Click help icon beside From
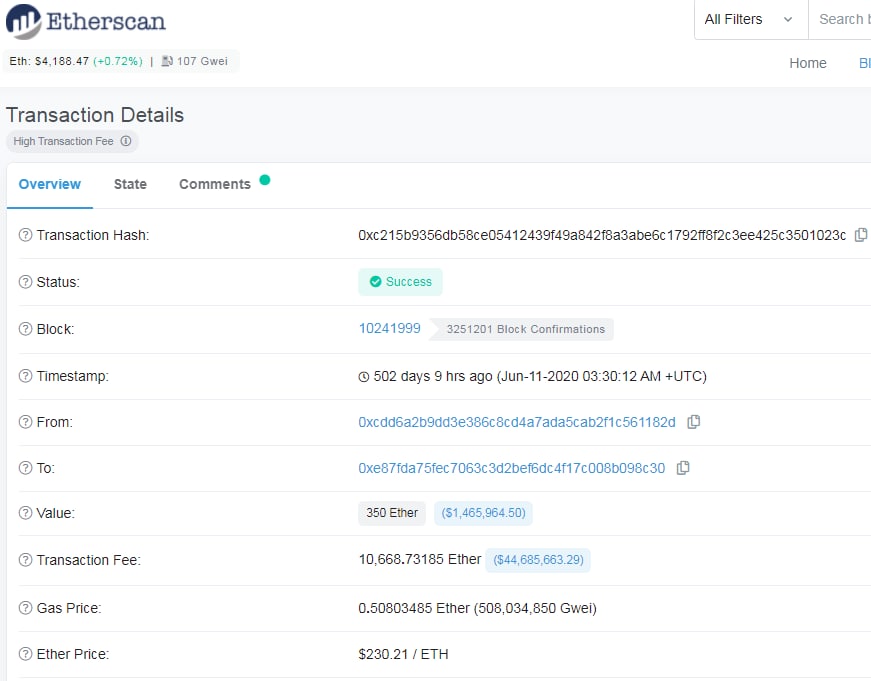The width and height of the screenshot is (871, 681). click(26, 422)
